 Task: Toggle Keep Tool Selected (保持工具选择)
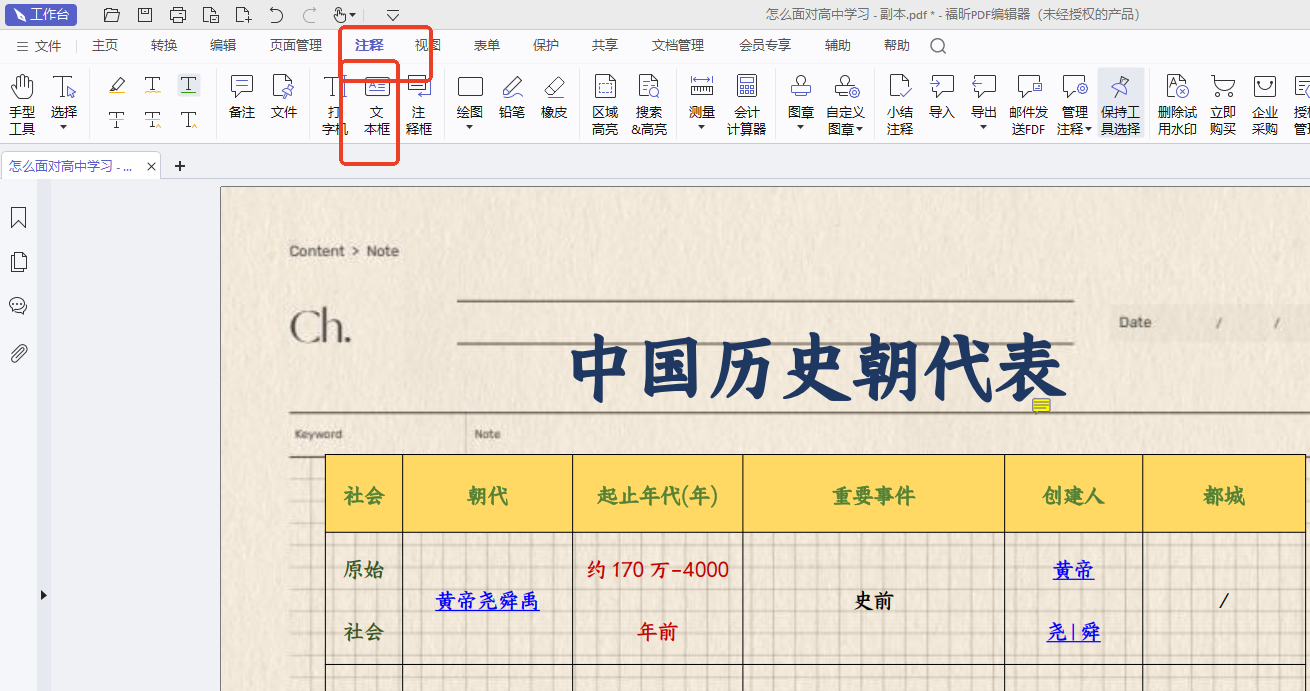(1120, 103)
